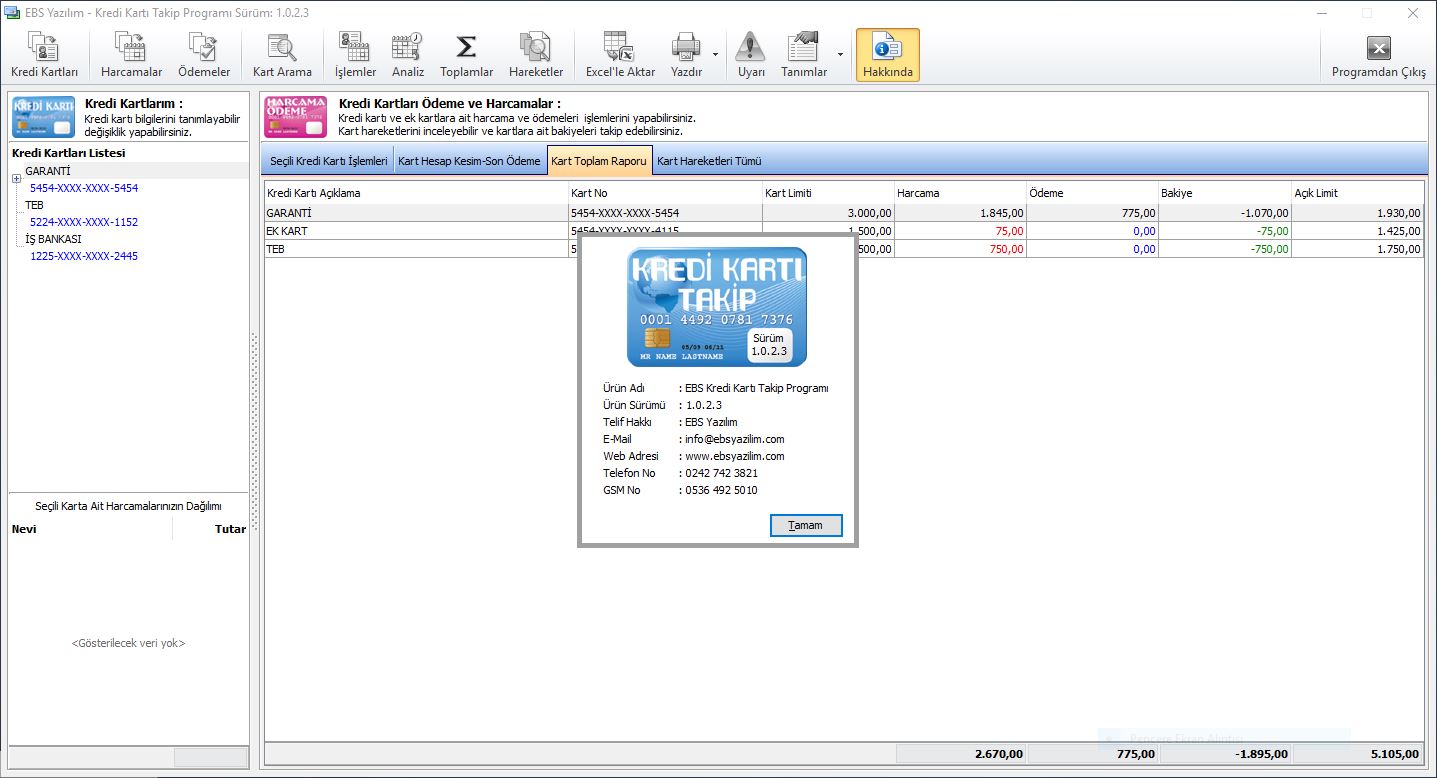Open the İşlemler toolbar icon
Screen dimensions: 1437x778
point(355,55)
